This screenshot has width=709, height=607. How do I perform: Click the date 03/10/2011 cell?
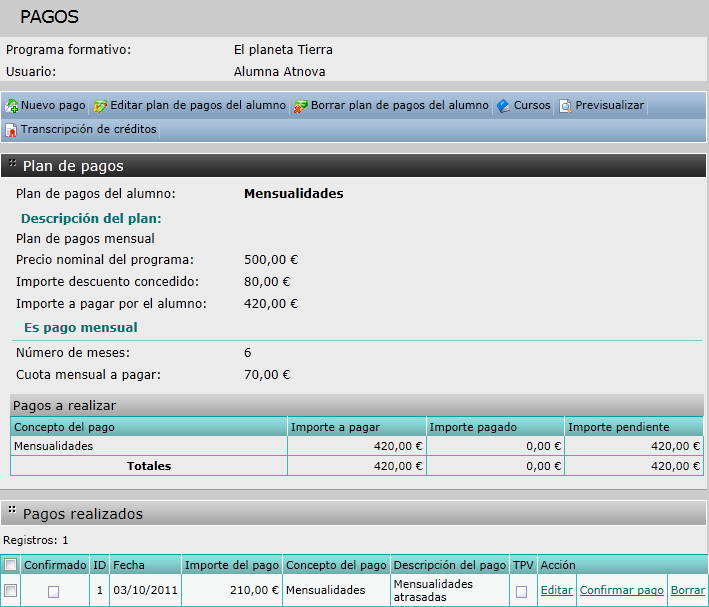tap(145, 590)
